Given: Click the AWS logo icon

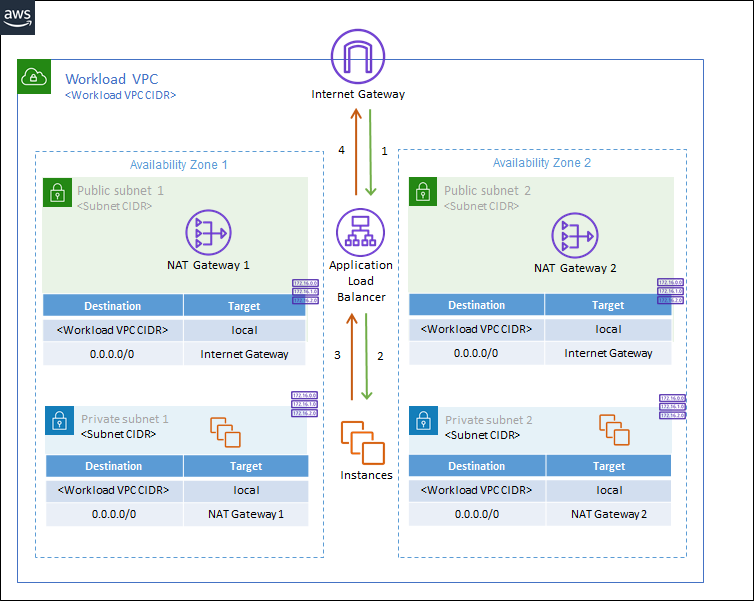Looking at the screenshot, I should (x=19, y=18).
